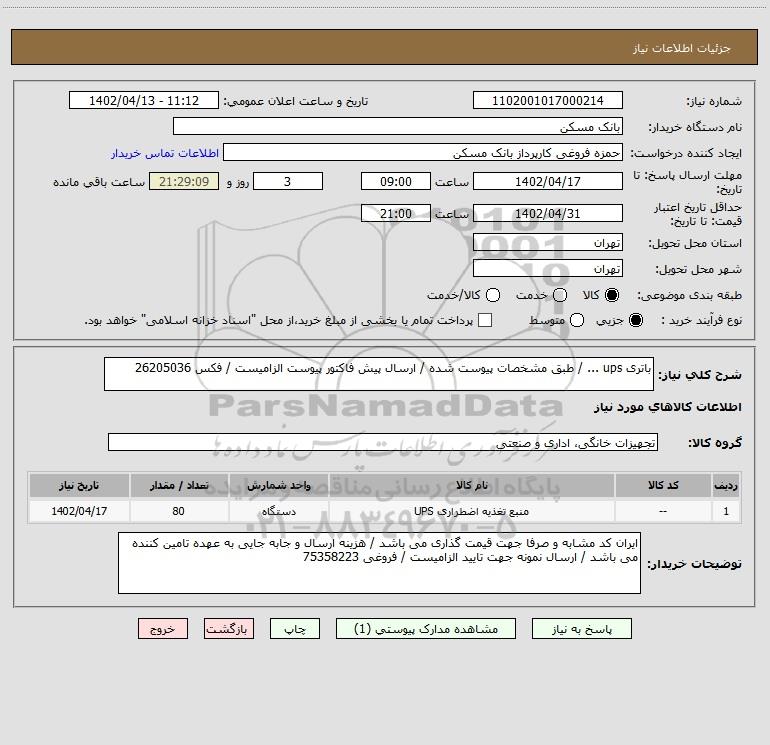This screenshot has width=770, height=745.
Task: Click the پاسخ به نیاز button
Action: coord(581,628)
